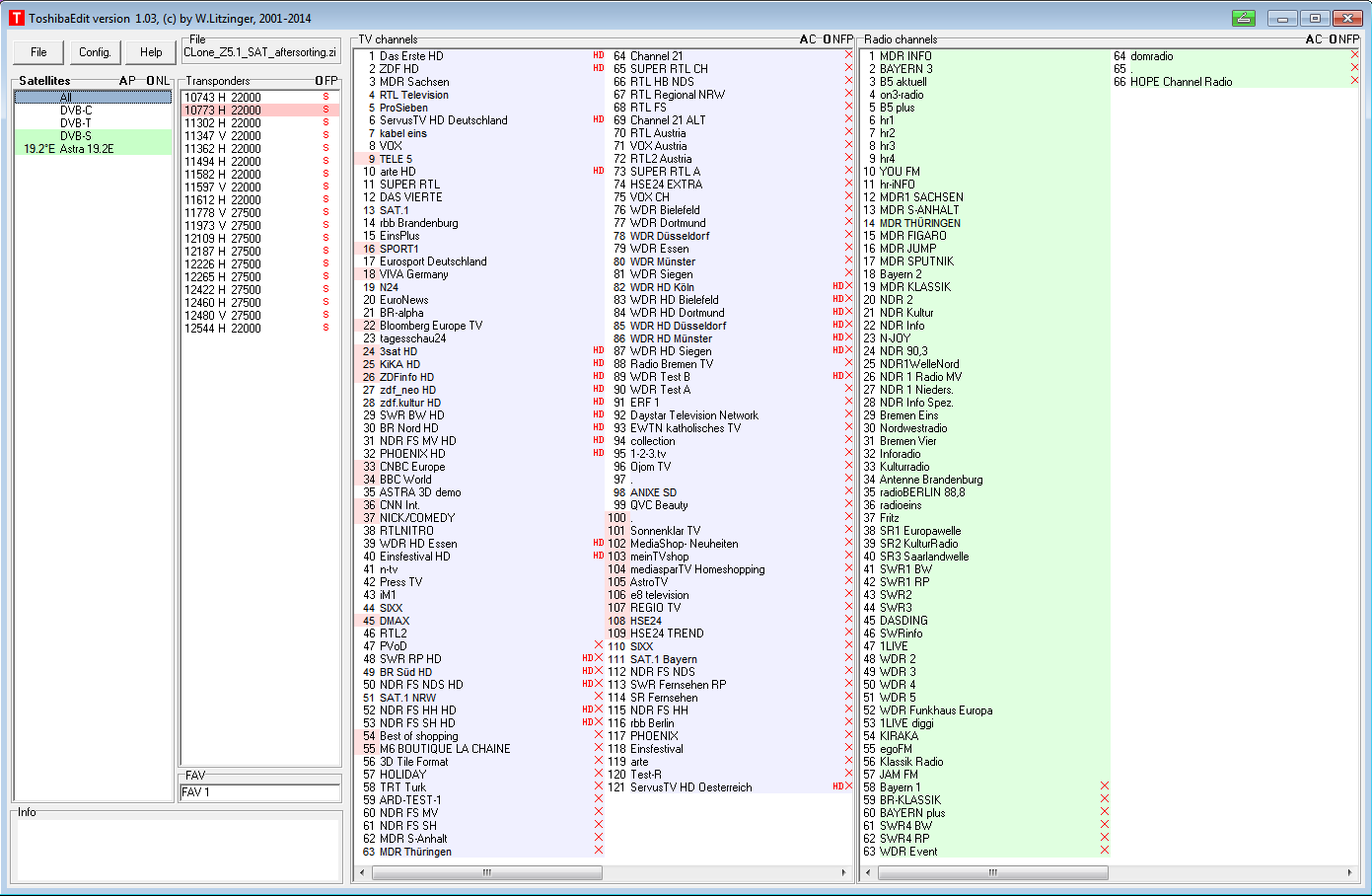Click the red X marker beside ServusTV HD Oesterreich

tap(848, 786)
